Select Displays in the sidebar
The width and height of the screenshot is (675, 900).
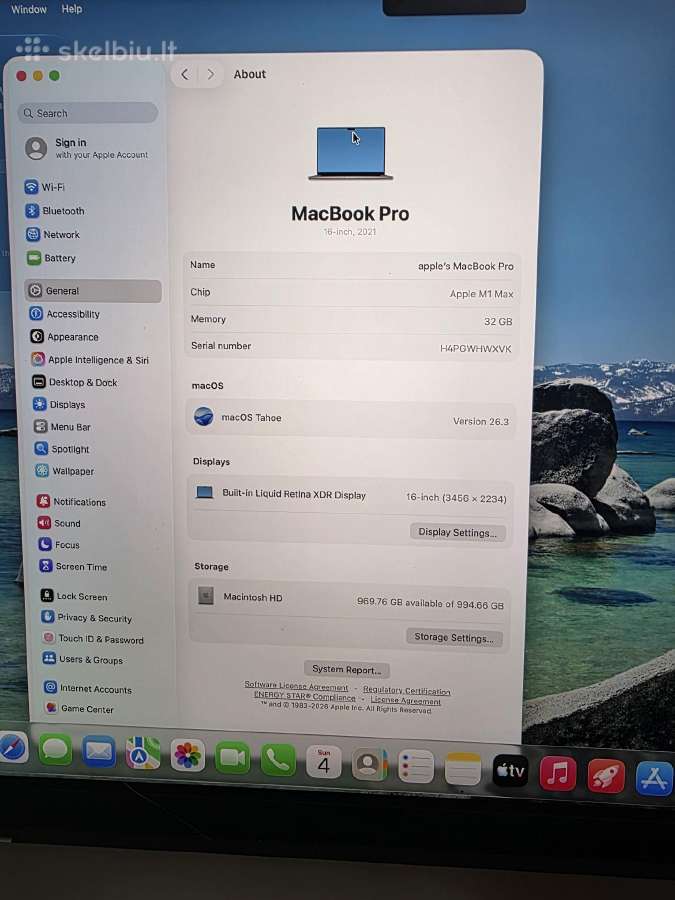point(60,404)
